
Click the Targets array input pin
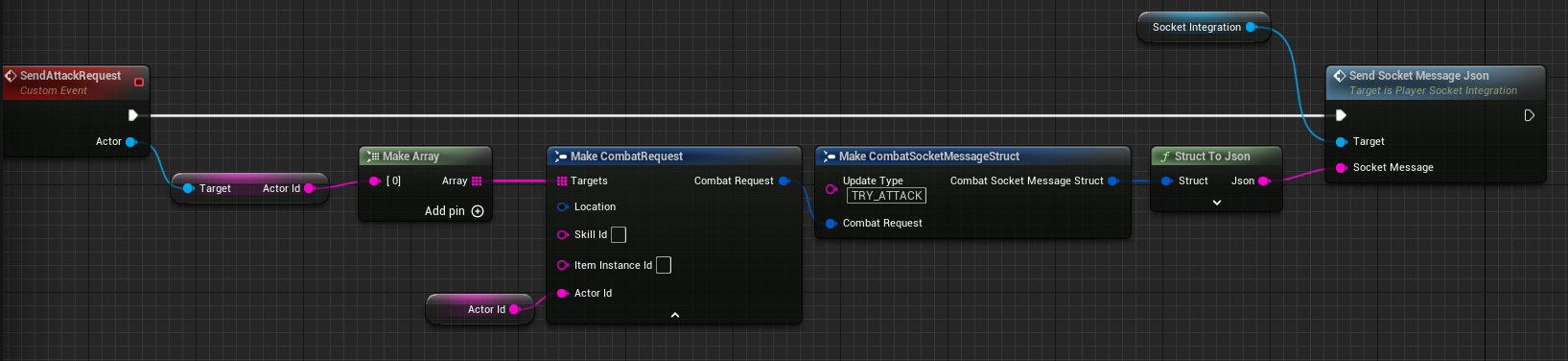(x=562, y=180)
